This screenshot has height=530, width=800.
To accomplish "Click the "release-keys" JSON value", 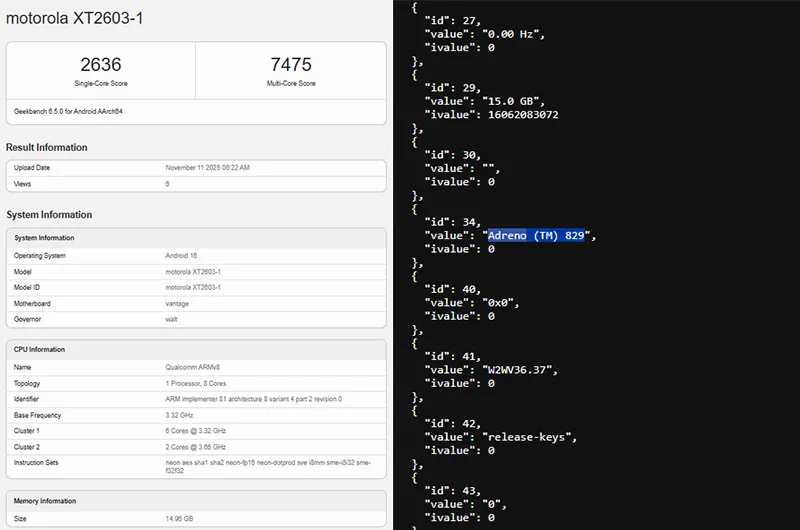I will (530, 437).
